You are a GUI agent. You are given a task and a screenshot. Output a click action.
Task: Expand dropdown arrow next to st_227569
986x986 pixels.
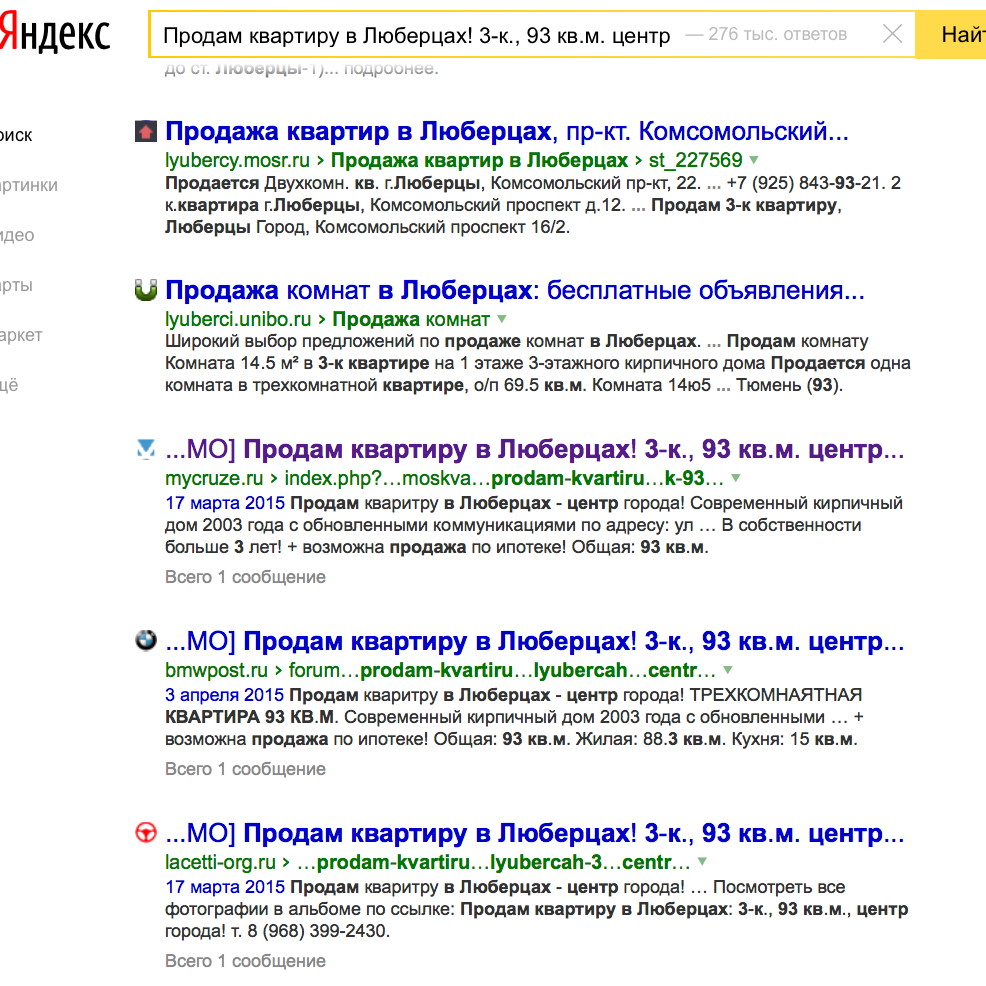click(754, 160)
